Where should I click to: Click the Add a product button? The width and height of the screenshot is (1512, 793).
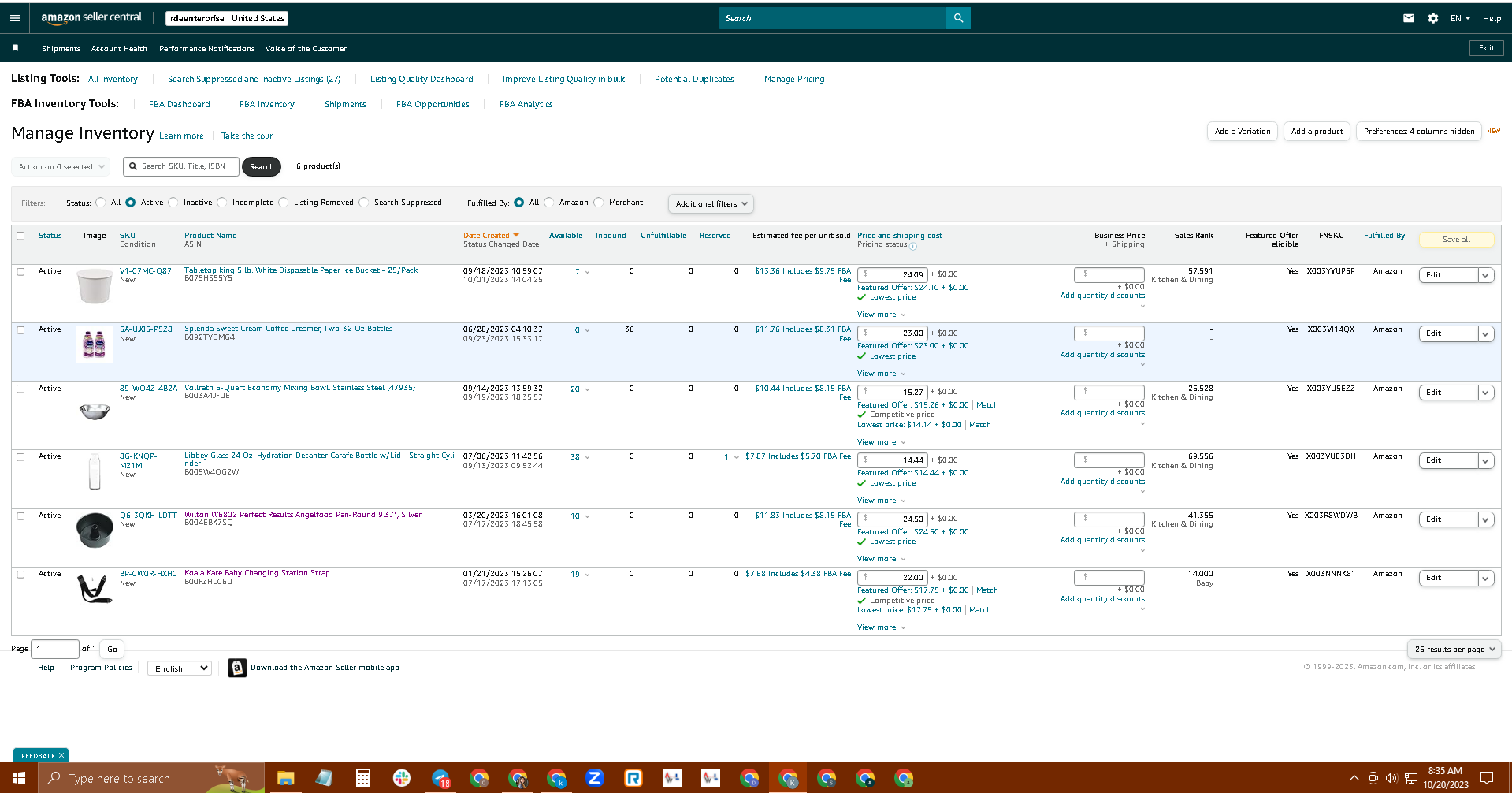pyautogui.click(x=1317, y=132)
